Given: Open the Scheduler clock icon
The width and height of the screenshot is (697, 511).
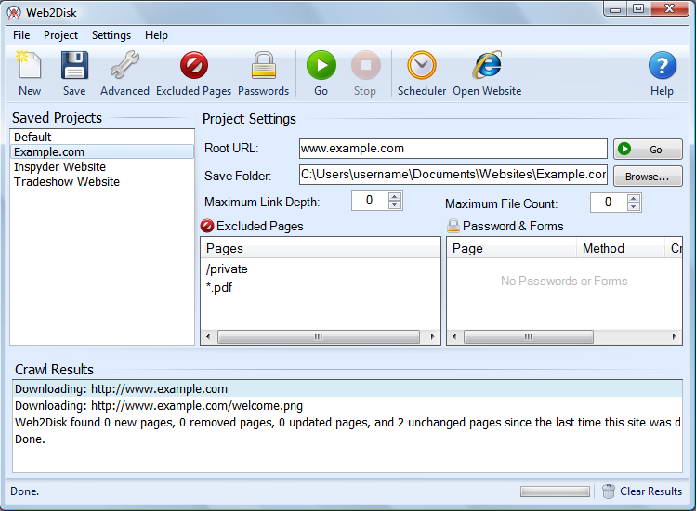Looking at the screenshot, I should [421, 73].
